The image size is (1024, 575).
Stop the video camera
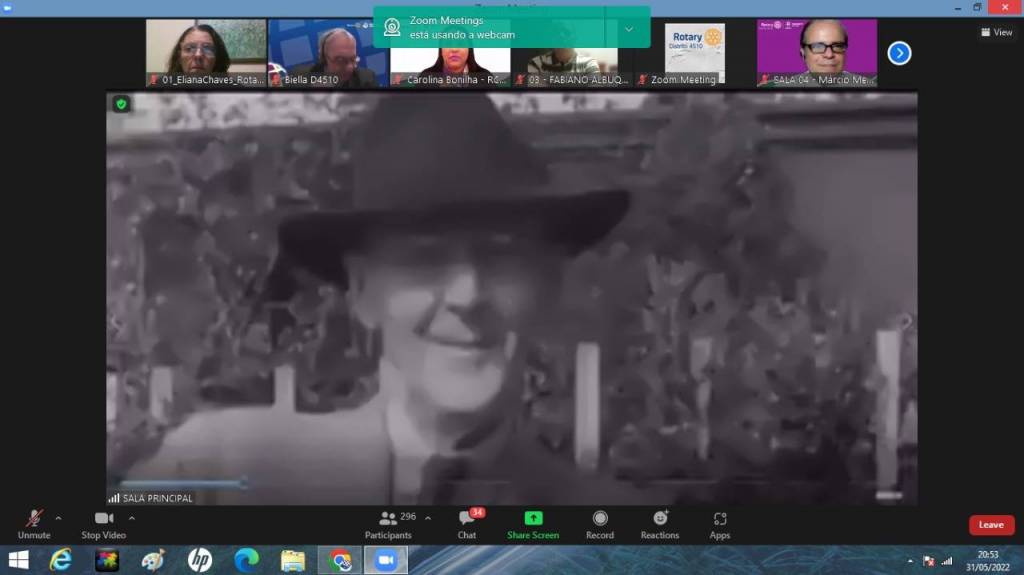(103, 524)
